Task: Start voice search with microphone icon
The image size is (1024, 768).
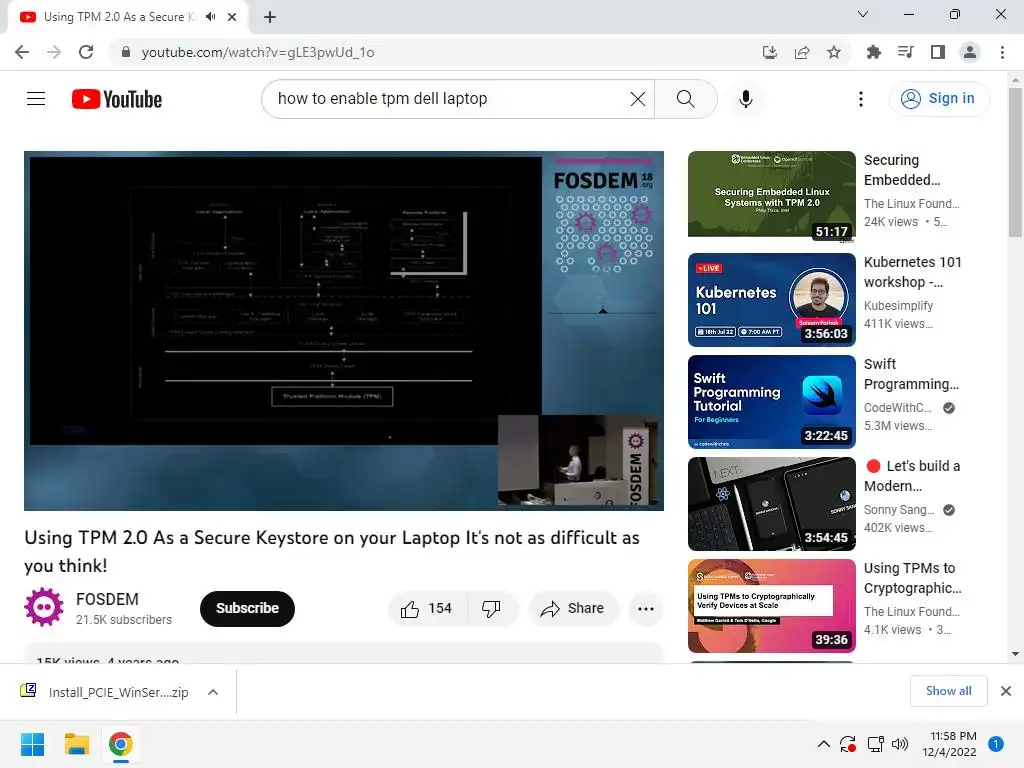Action: [x=746, y=99]
